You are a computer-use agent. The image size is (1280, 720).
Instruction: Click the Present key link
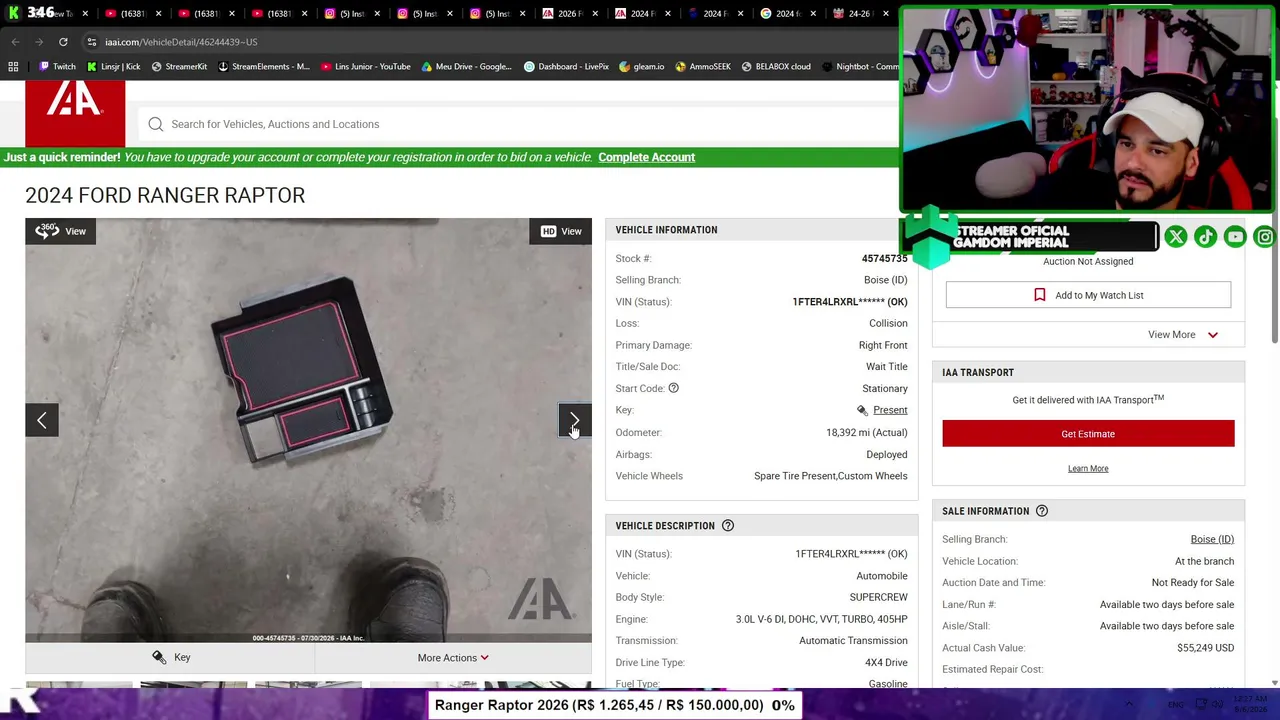(x=890, y=410)
